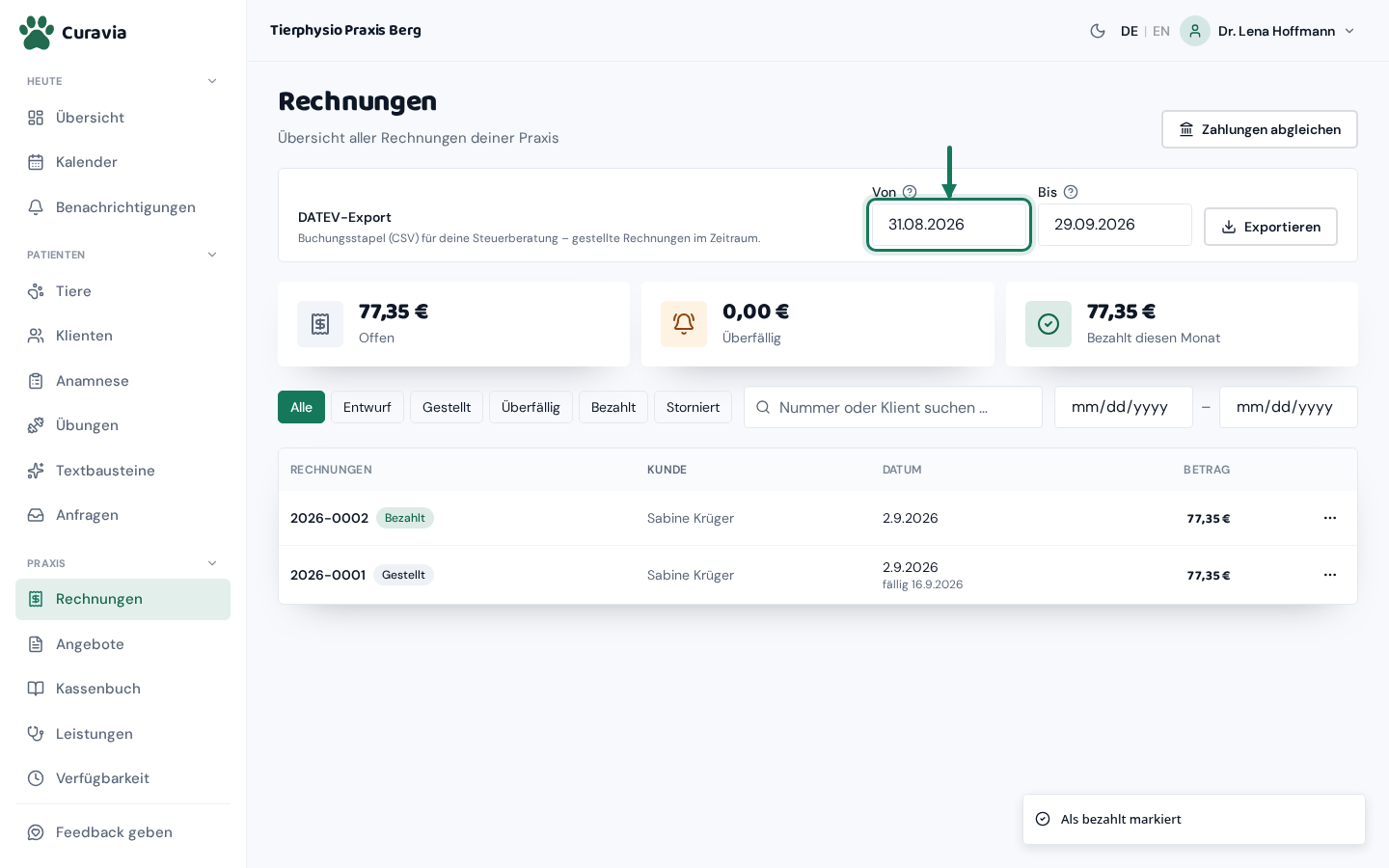Open Übungen section
The width and height of the screenshot is (1389, 868).
tap(123, 425)
